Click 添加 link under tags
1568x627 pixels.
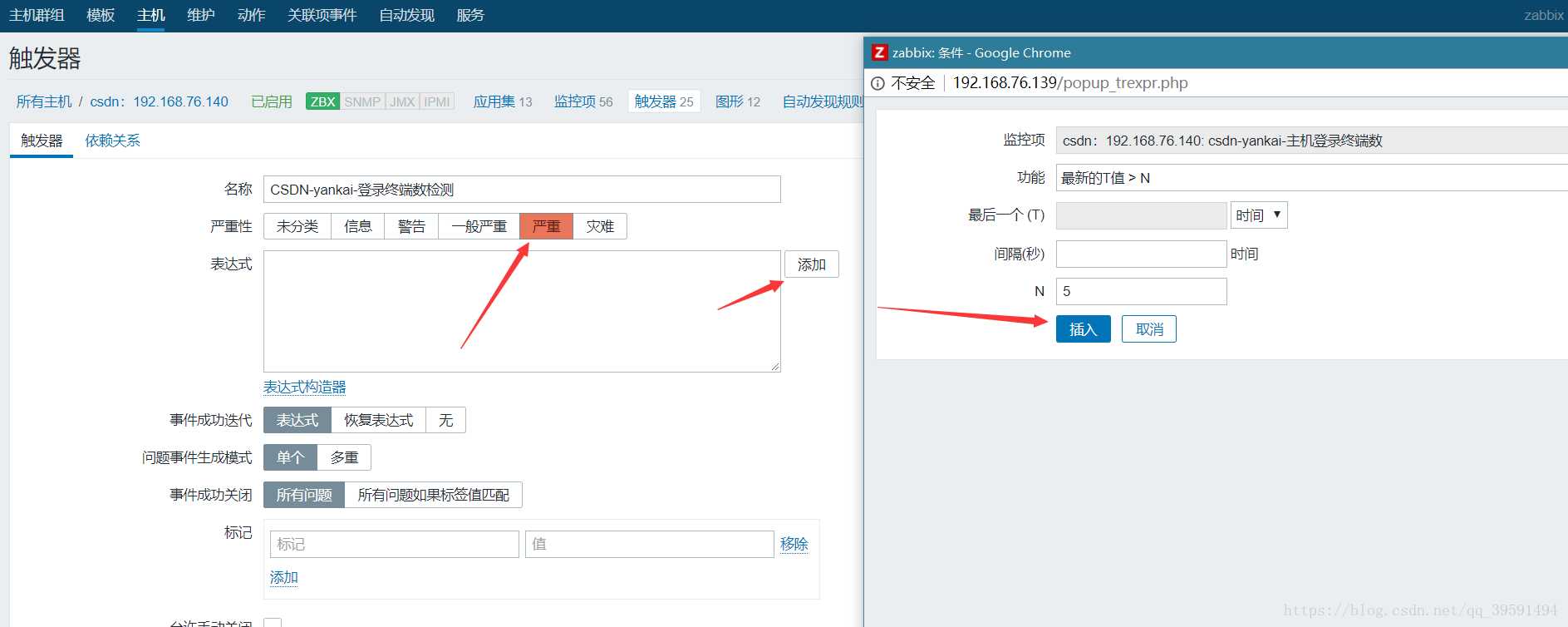click(x=284, y=577)
